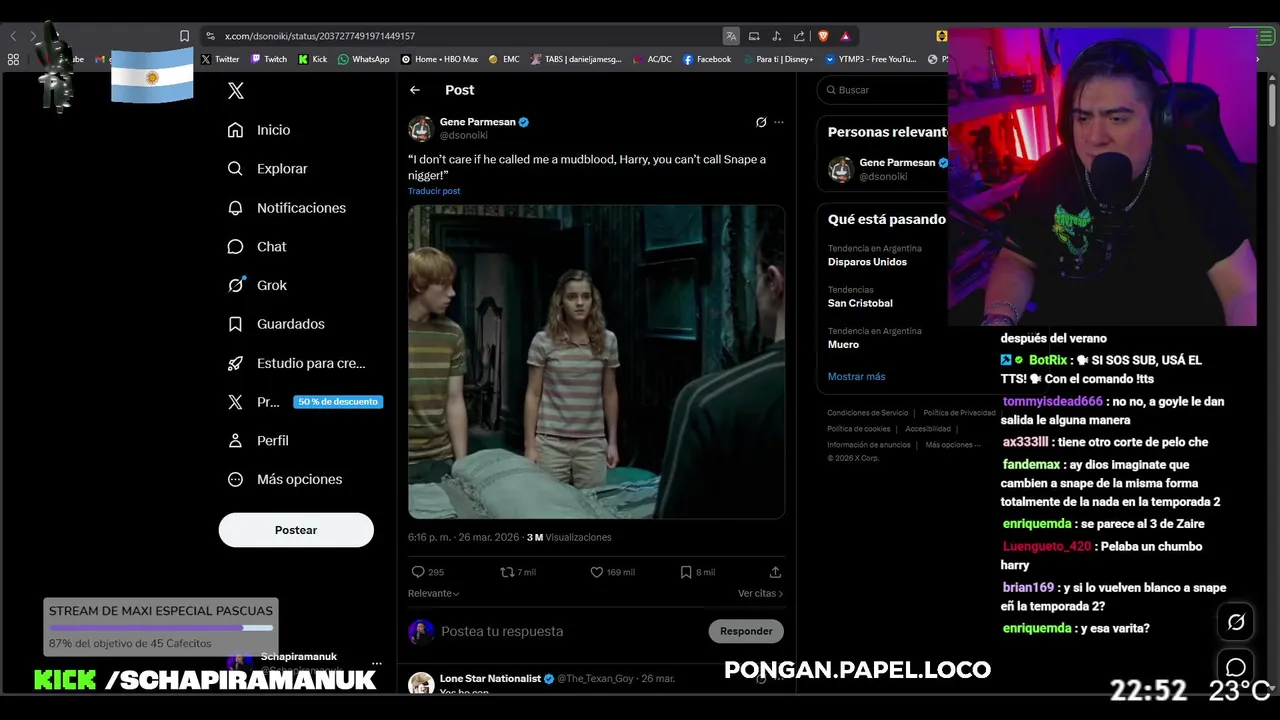
Task: Click the share icon in address bar
Action: [799, 36]
